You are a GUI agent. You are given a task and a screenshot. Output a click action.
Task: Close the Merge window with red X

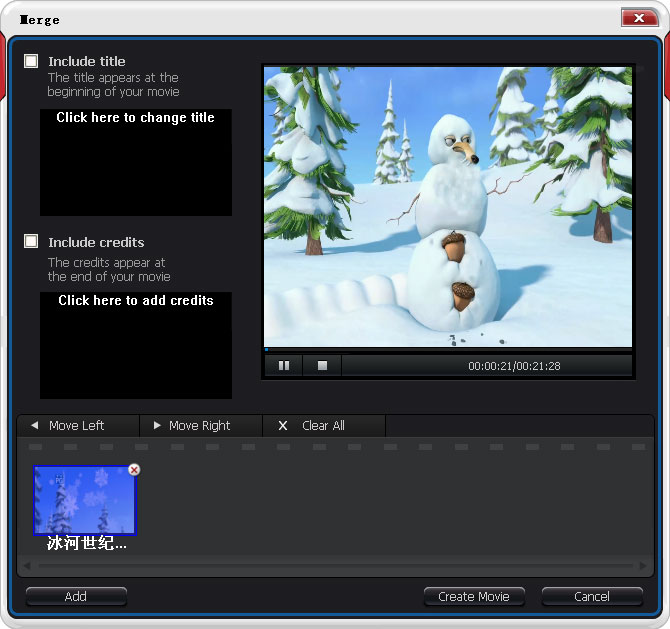639,18
